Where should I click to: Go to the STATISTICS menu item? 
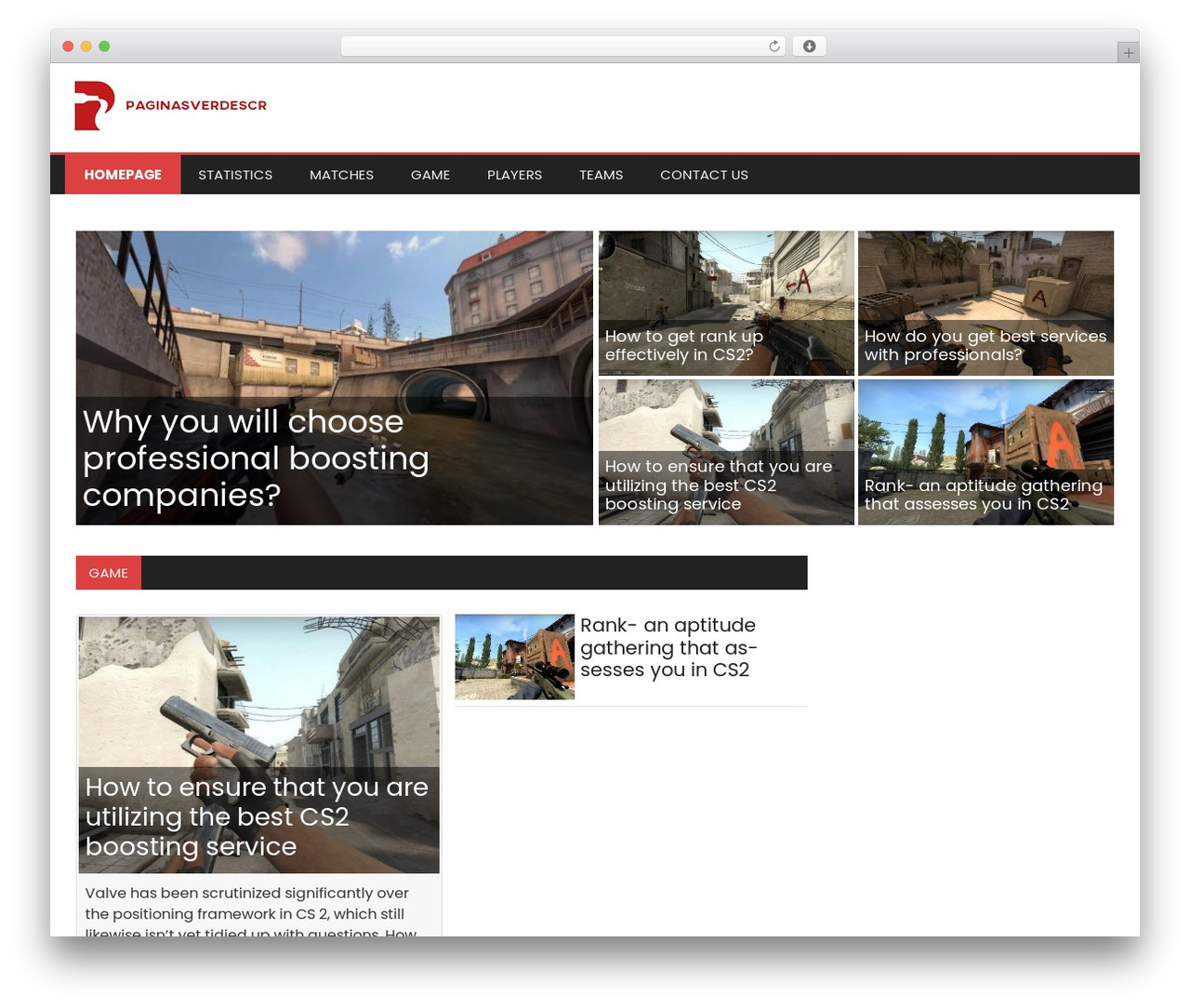235,175
